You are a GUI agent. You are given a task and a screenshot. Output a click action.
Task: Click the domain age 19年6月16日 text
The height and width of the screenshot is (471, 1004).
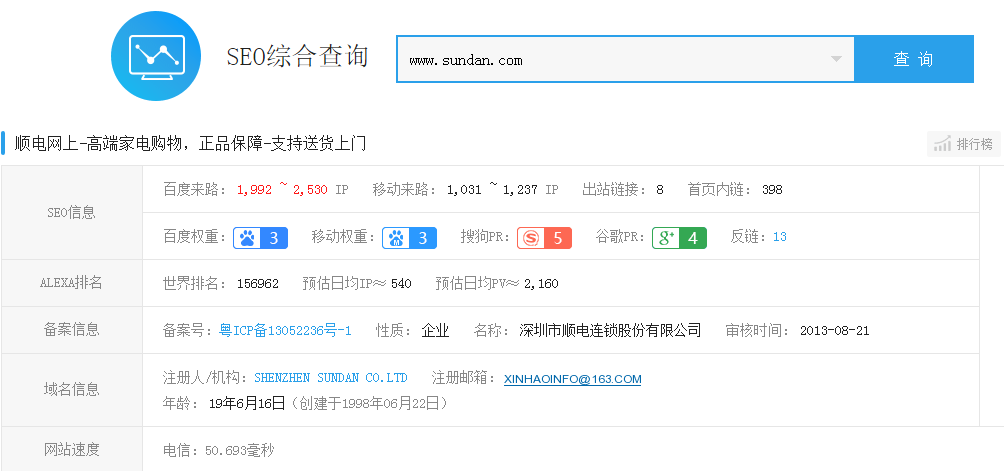click(x=247, y=403)
